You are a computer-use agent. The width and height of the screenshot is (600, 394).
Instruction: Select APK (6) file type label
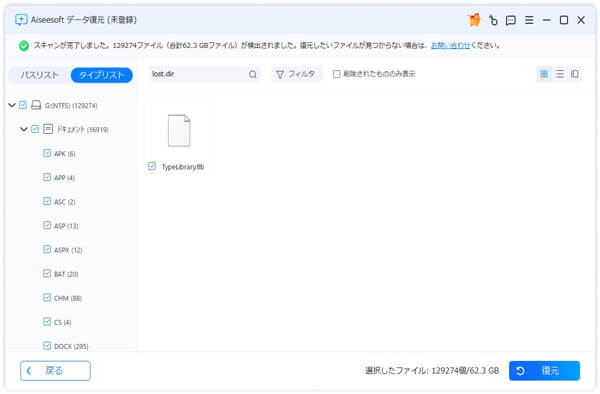point(65,154)
